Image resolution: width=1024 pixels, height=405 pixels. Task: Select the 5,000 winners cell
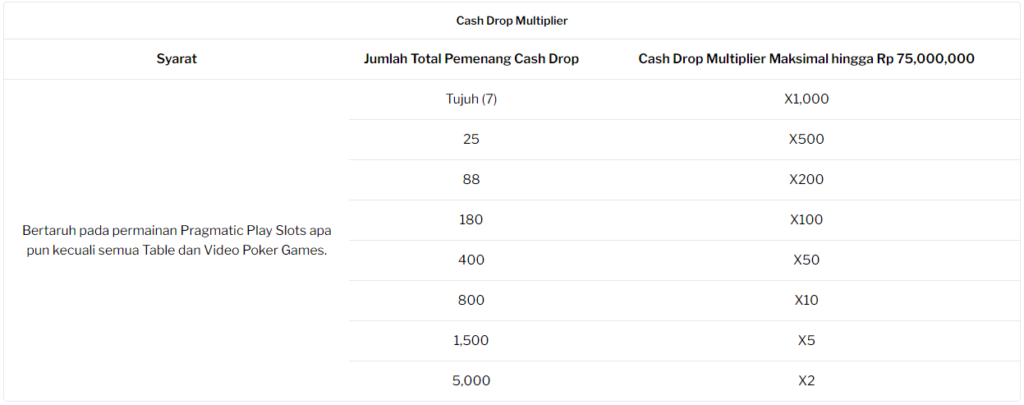tap(471, 381)
